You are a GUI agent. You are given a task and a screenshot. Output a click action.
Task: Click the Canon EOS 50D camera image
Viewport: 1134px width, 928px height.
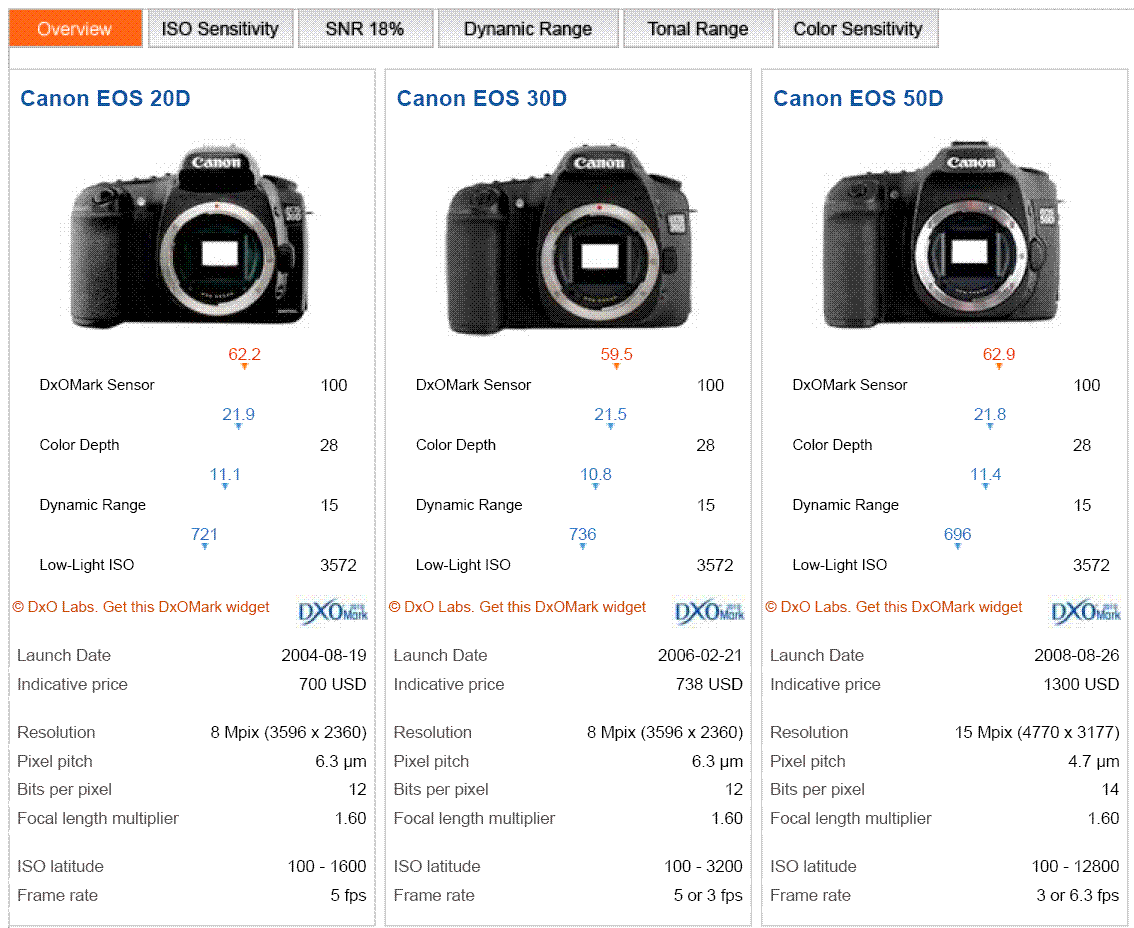tap(941, 237)
